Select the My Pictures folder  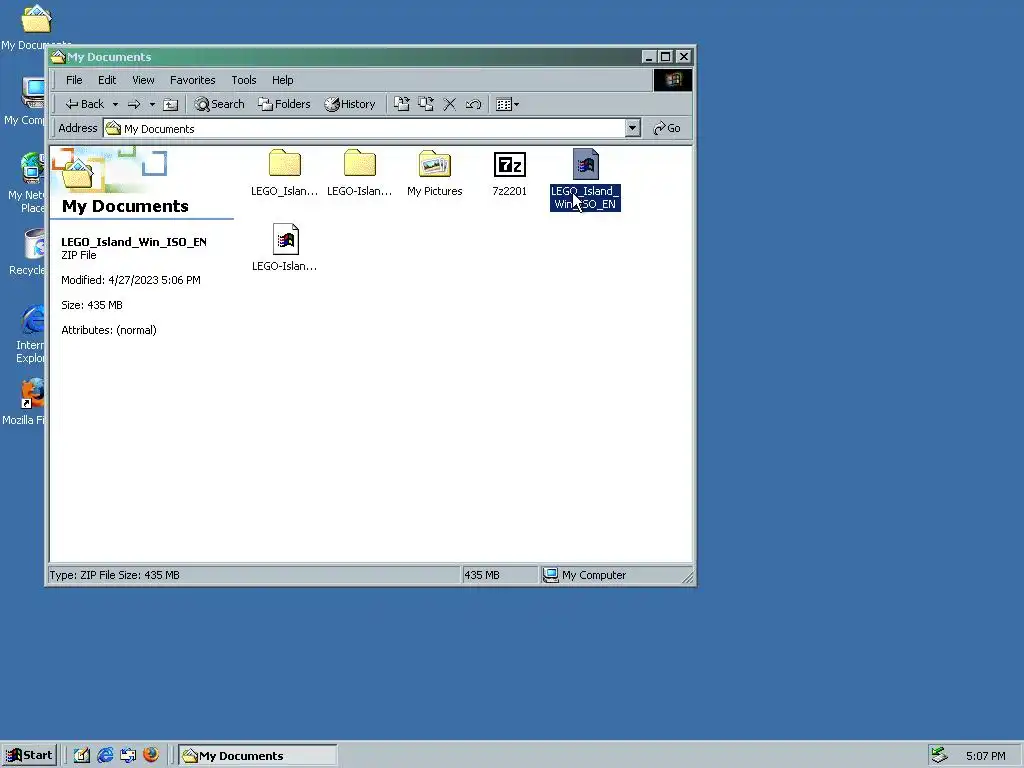(434, 173)
